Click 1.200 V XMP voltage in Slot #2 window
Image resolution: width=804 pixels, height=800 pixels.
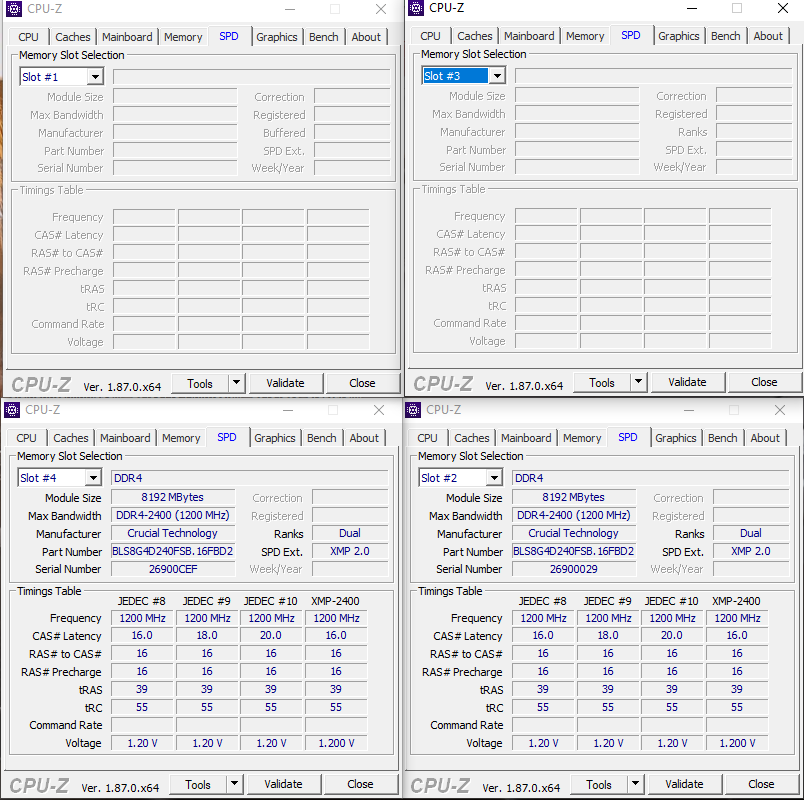click(737, 743)
